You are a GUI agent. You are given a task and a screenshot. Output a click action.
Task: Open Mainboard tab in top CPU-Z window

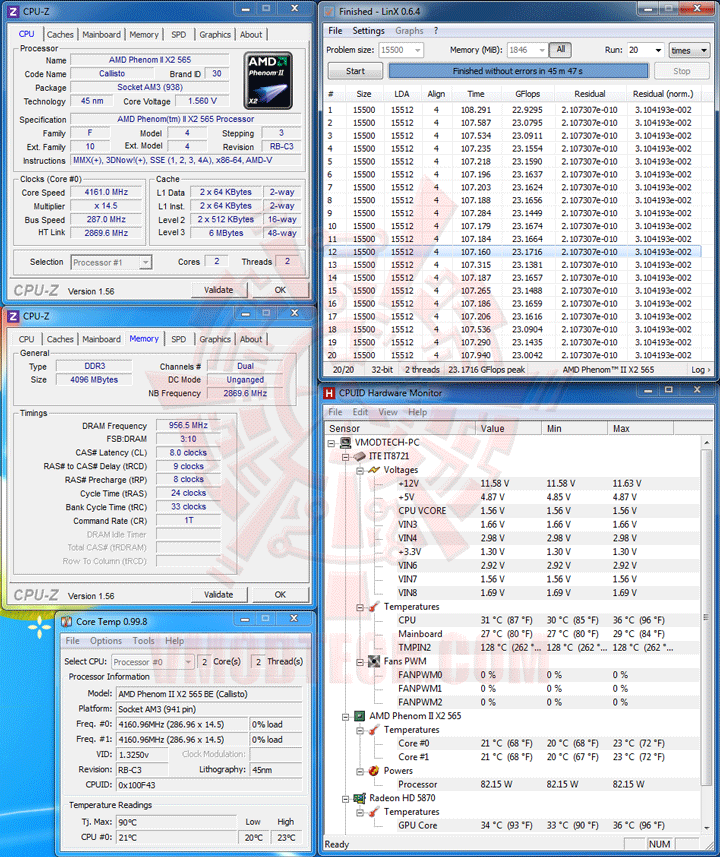pos(102,34)
